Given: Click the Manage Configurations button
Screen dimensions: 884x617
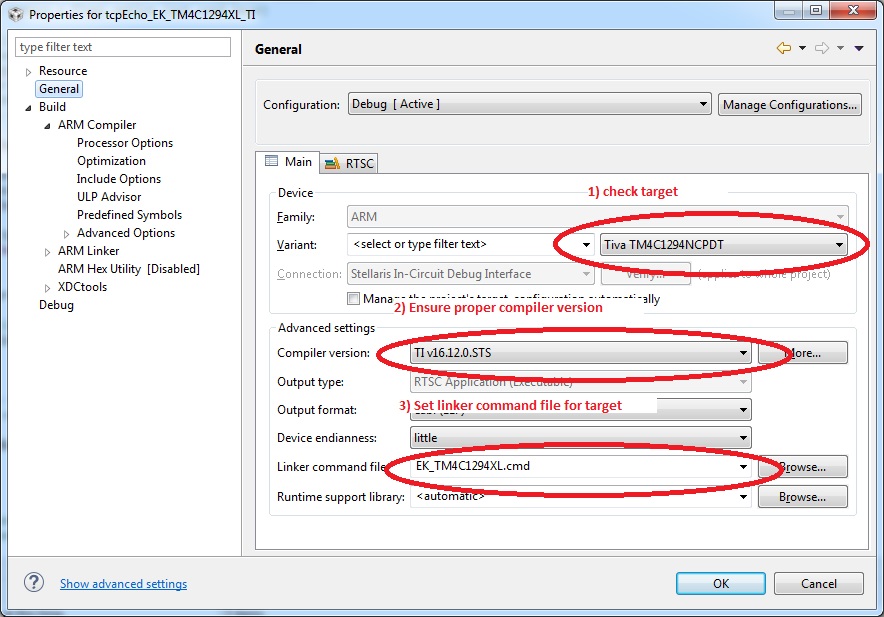Looking at the screenshot, I should [790, 105].
